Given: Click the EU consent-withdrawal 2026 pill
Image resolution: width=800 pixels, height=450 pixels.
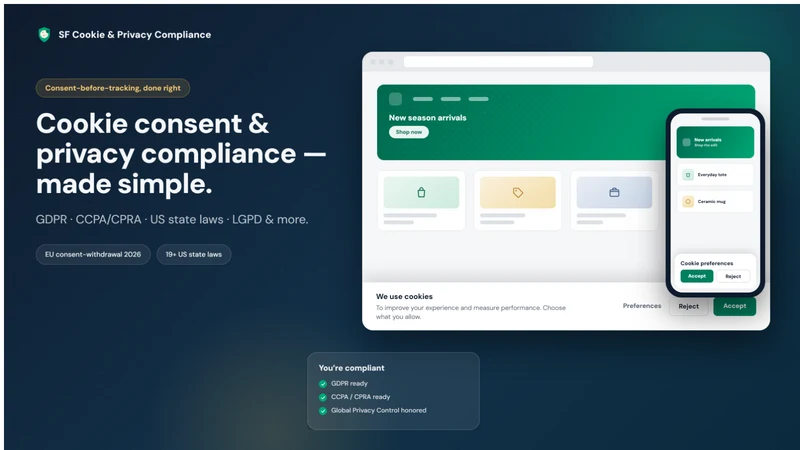Looking at the screenshot, I should click(x=93, y=255).
